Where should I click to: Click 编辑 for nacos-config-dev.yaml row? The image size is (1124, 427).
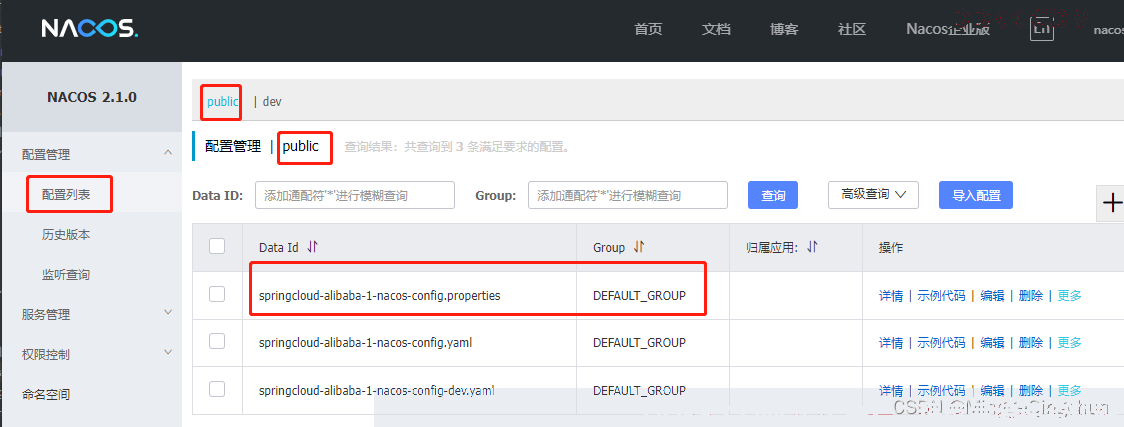pos(992,390)
